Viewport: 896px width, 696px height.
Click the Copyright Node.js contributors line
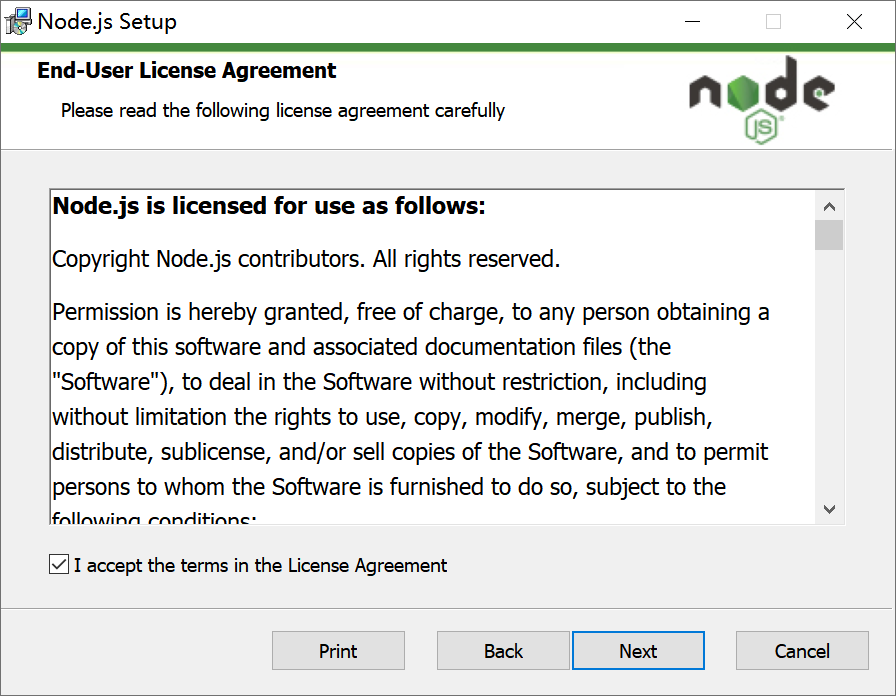[x=305, y=259]
